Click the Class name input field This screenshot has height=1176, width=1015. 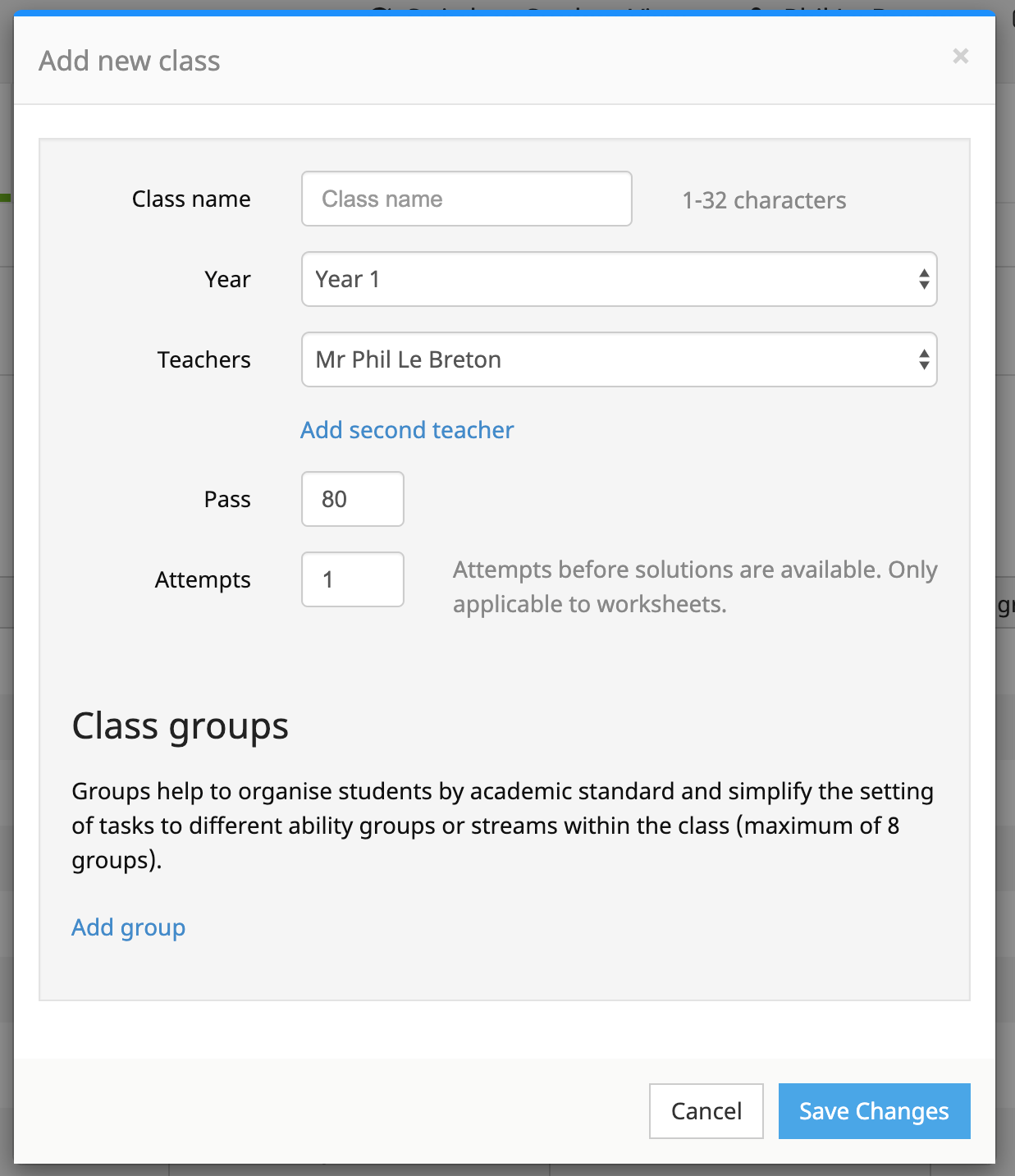pyautogui.click(x=466, y=199)
